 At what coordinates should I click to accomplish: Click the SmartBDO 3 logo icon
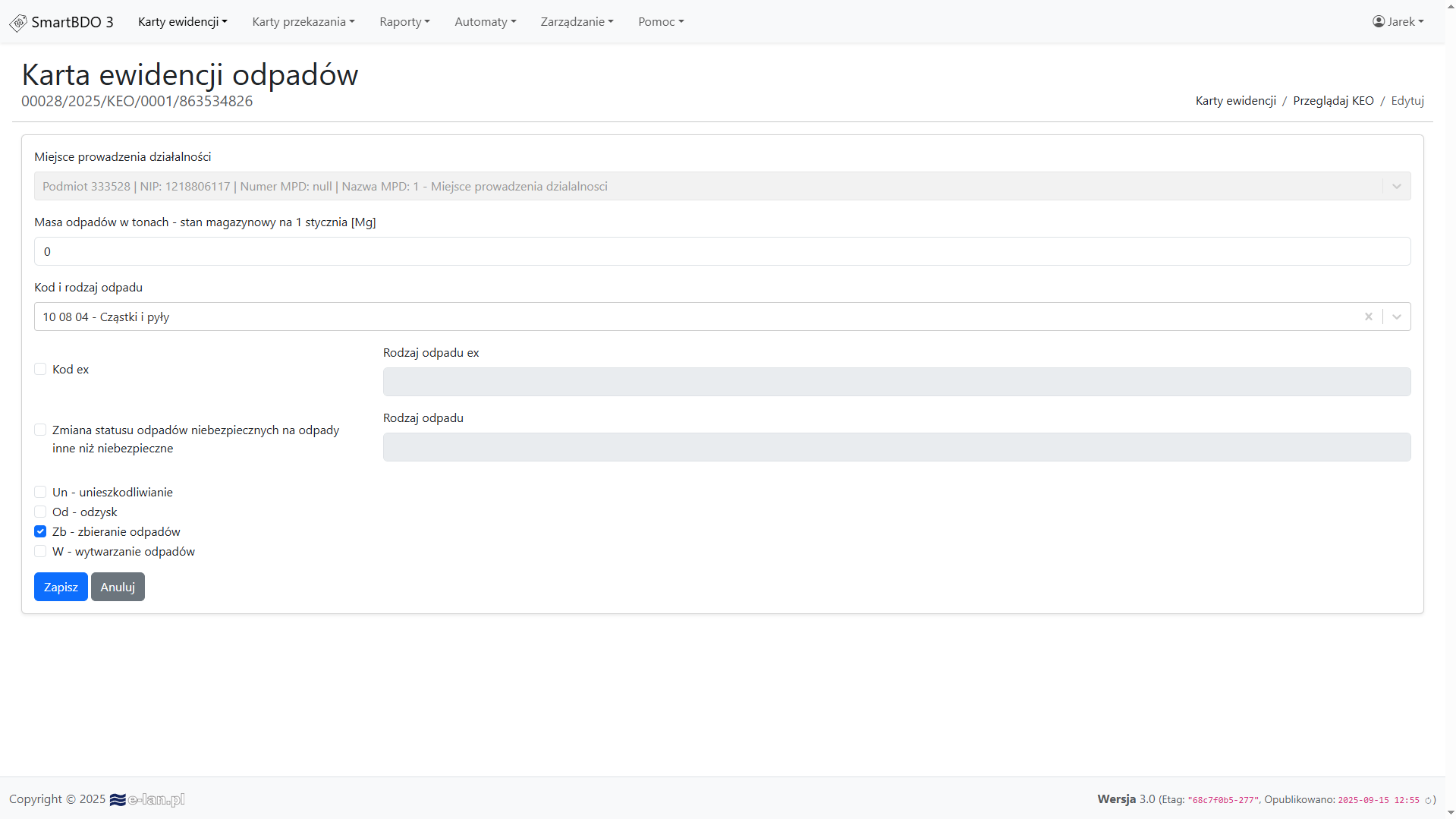(18, 23)
